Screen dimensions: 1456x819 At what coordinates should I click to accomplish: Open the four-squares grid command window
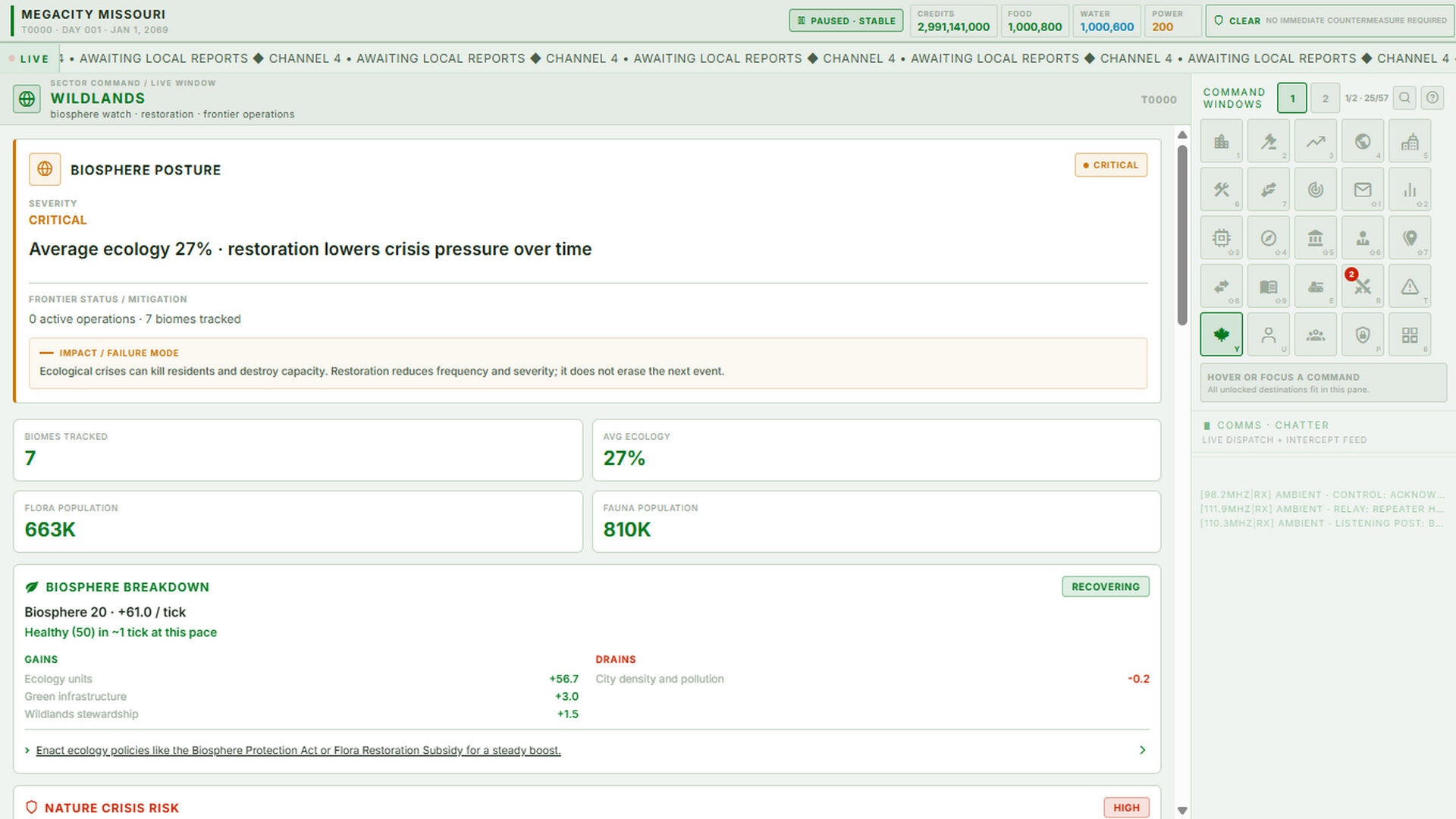point(1410,334)
